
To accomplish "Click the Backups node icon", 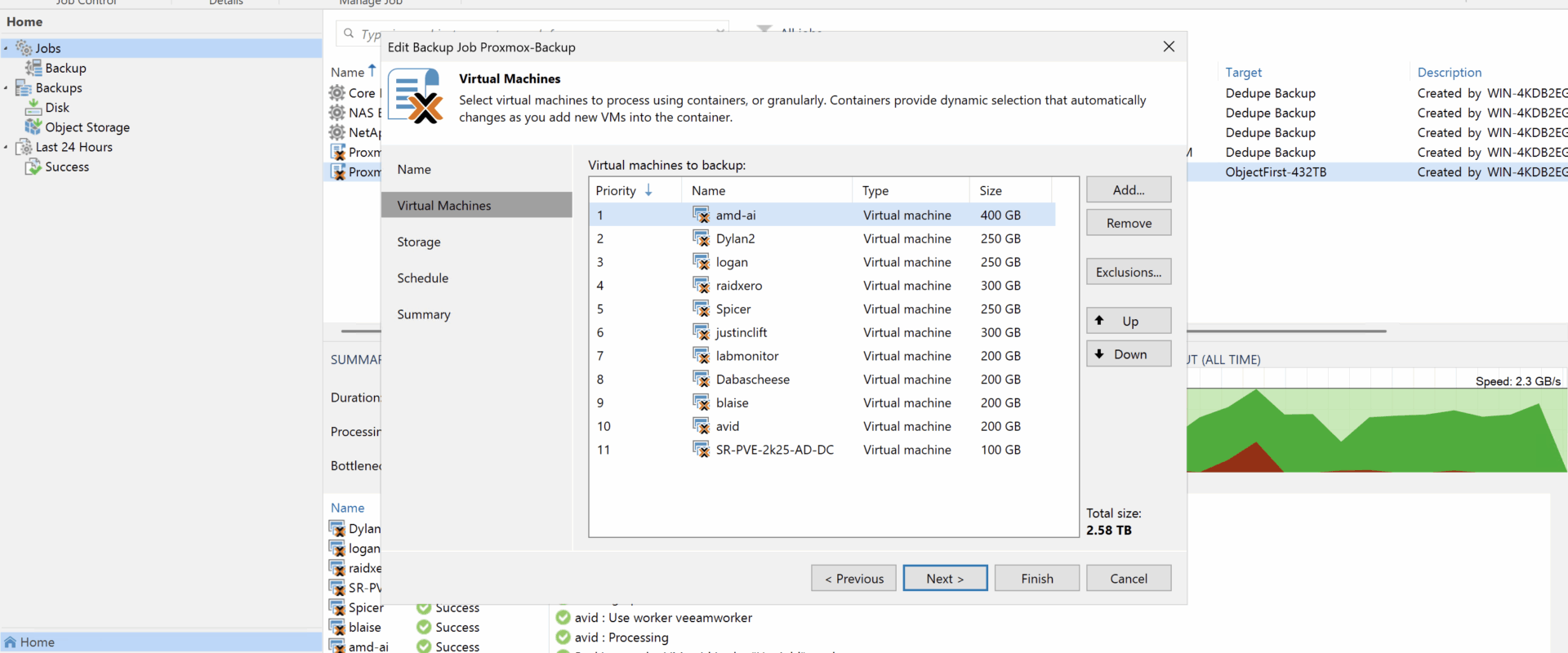I will pyautogui.click(x=24, y=88).
